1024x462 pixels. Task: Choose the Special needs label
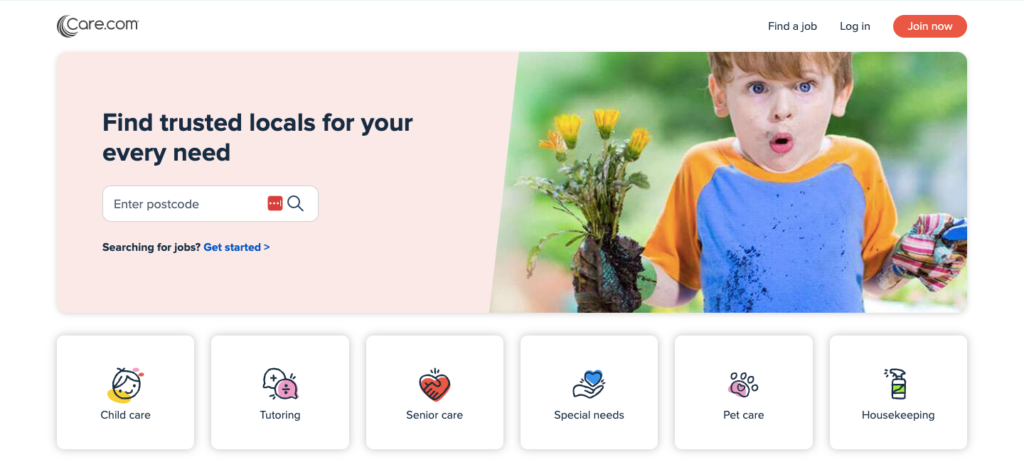click(589, 415)
